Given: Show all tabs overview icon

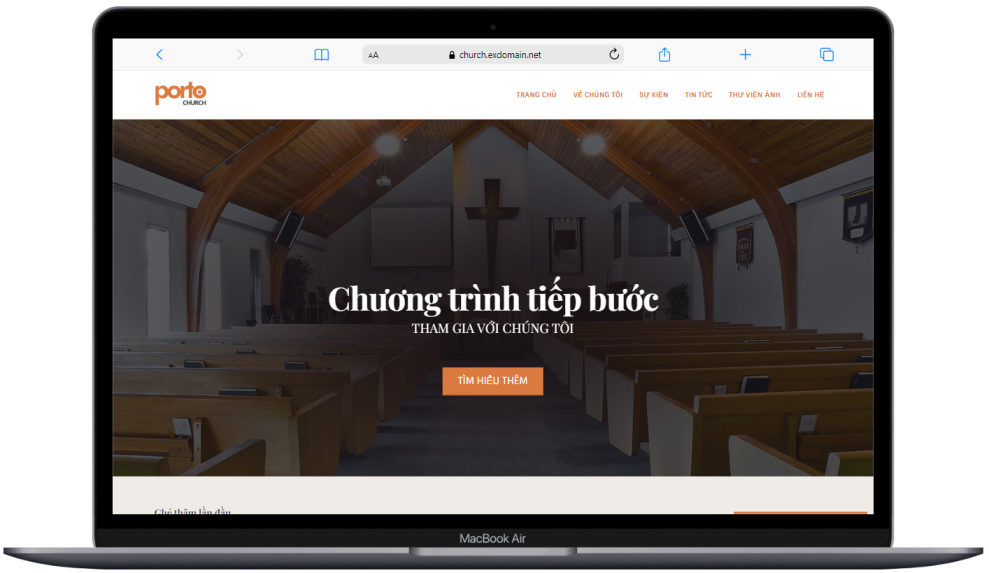Looking at the screenshot, I should click(826, 55).
